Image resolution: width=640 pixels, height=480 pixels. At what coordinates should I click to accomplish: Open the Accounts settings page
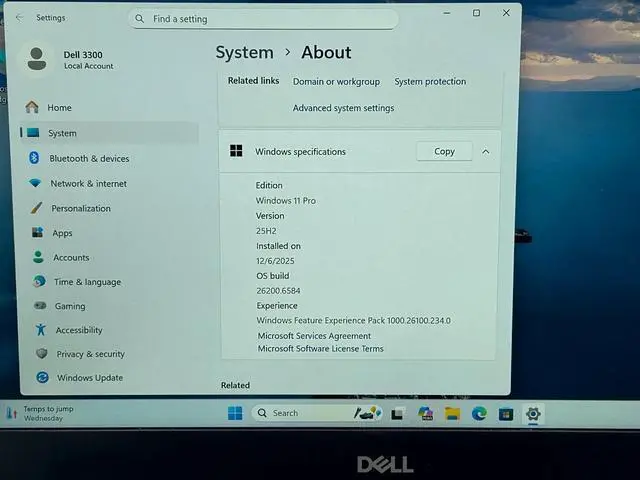[x=71, y=258]
